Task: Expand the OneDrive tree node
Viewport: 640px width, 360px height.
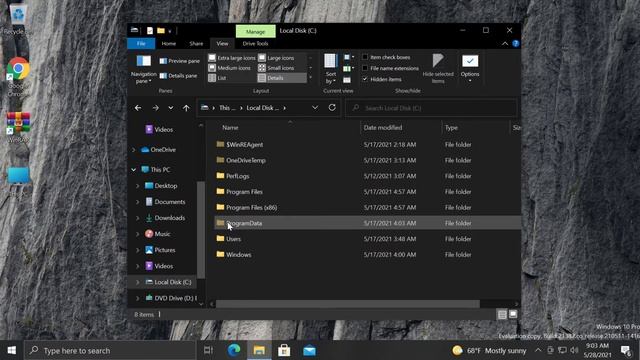Action: click(134, 150)
